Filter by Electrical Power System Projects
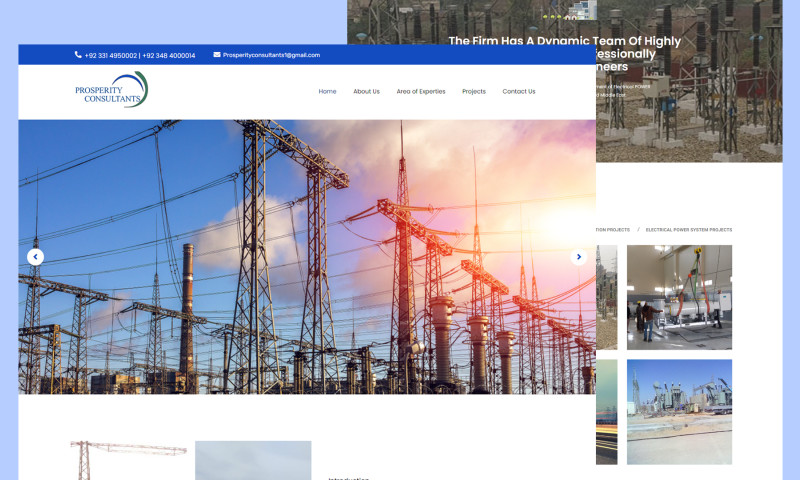800x480 pixels. pyautogui.click(x=688, y=230)
